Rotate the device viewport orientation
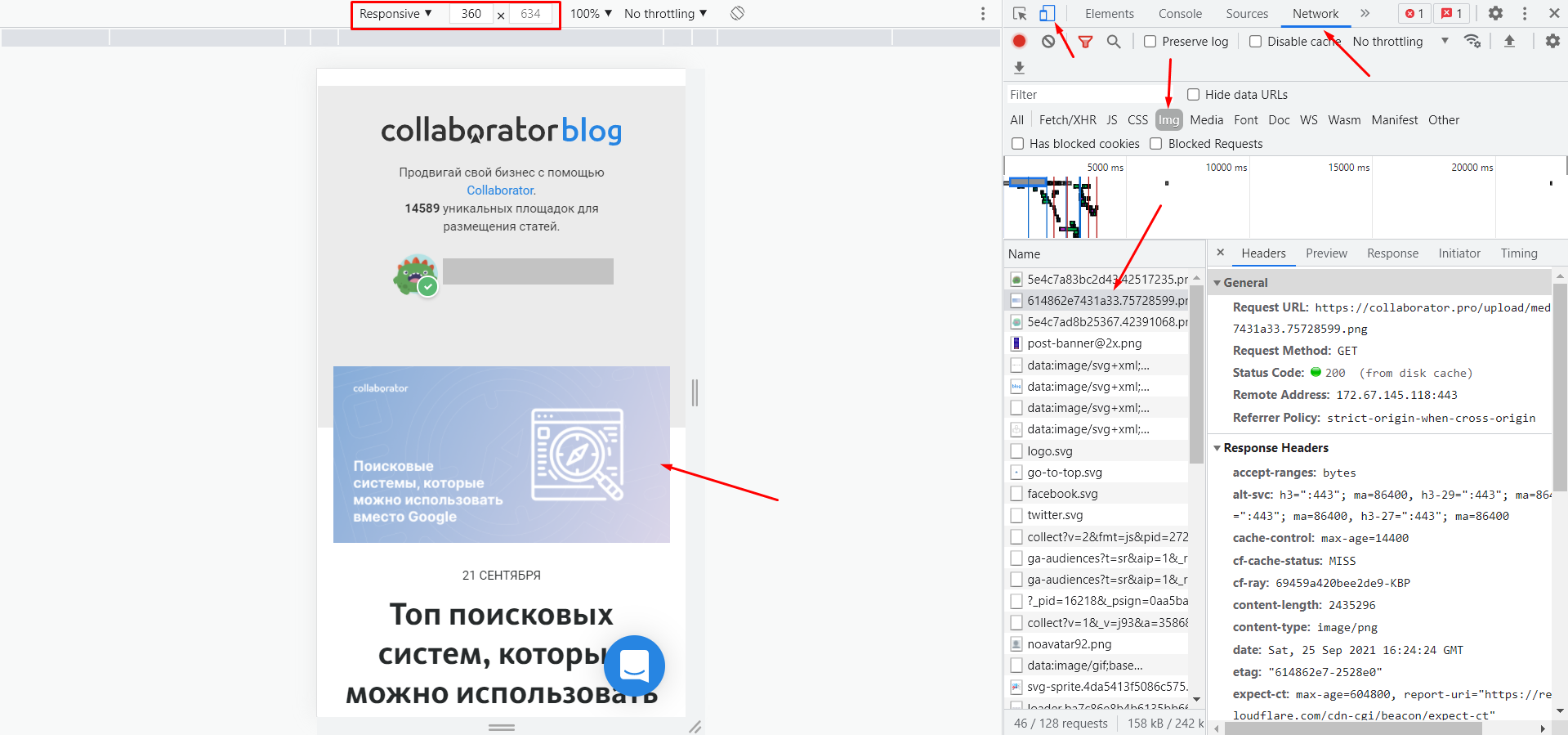Viewport: 1568px width, 735px height. [x=737, y=13]
